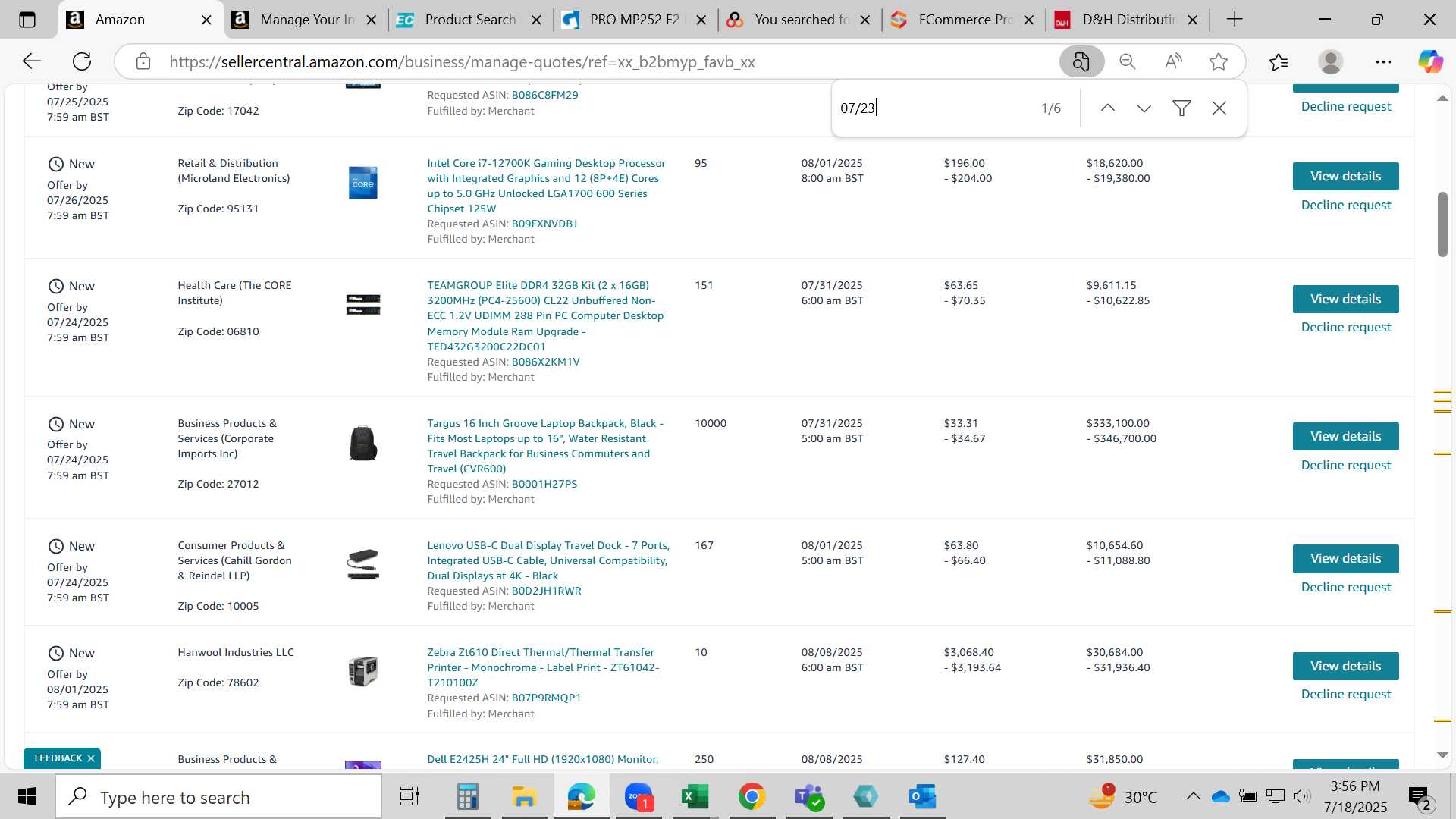Open Zebra Zt610 printer product link
The image size is (1456, 819).
pyautogui.click(x=543, y=667)
